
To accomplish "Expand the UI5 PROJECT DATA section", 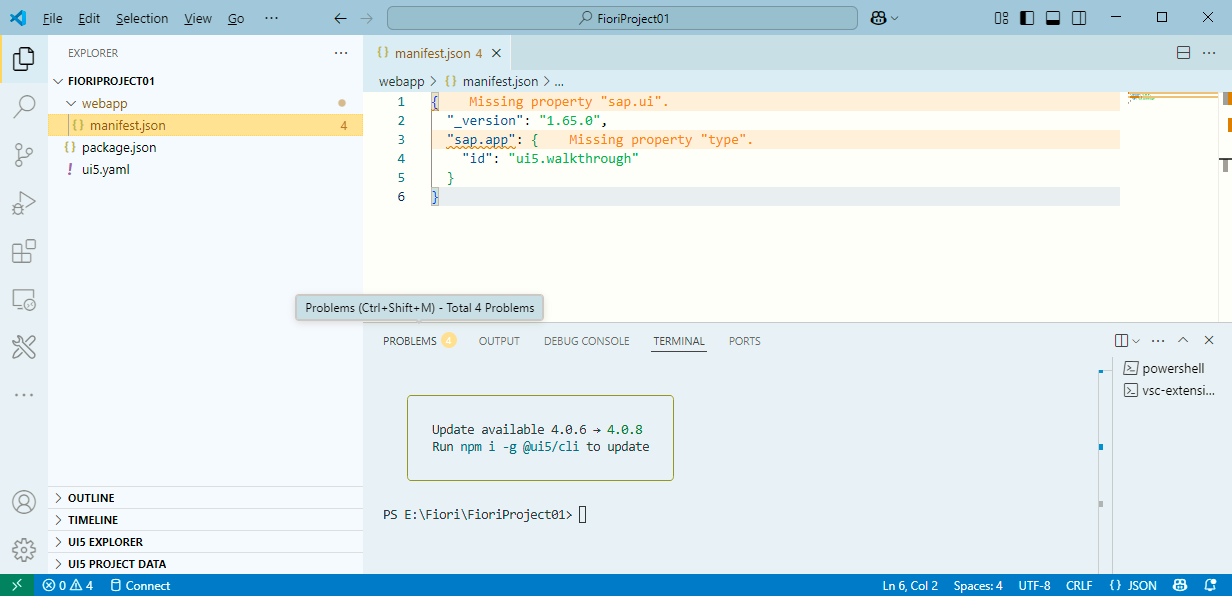I will (205, 564).
